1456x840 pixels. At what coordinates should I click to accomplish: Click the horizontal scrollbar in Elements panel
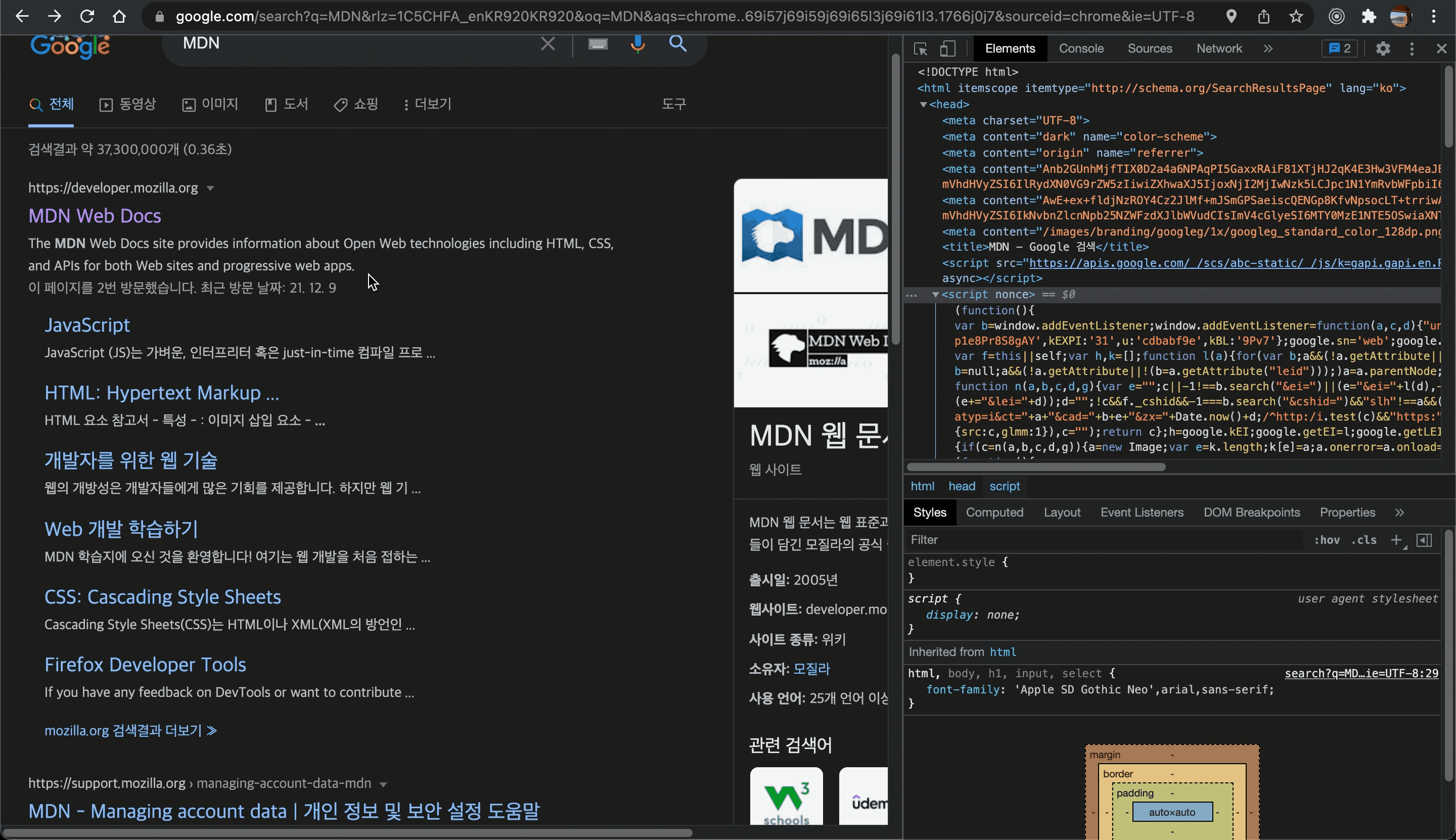tap(1036, 466)
